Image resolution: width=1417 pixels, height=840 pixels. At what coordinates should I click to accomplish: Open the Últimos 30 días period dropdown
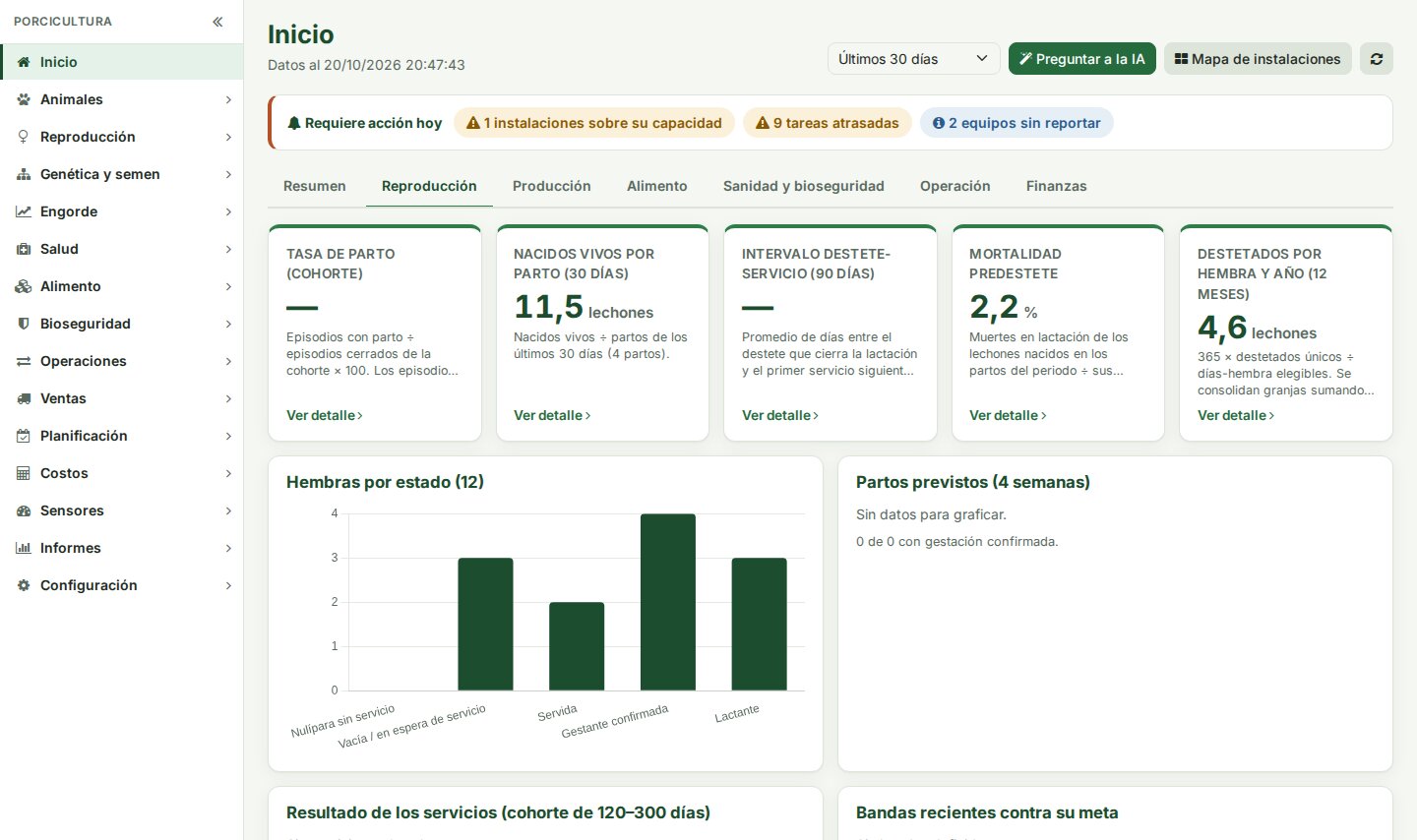[913, 59]
